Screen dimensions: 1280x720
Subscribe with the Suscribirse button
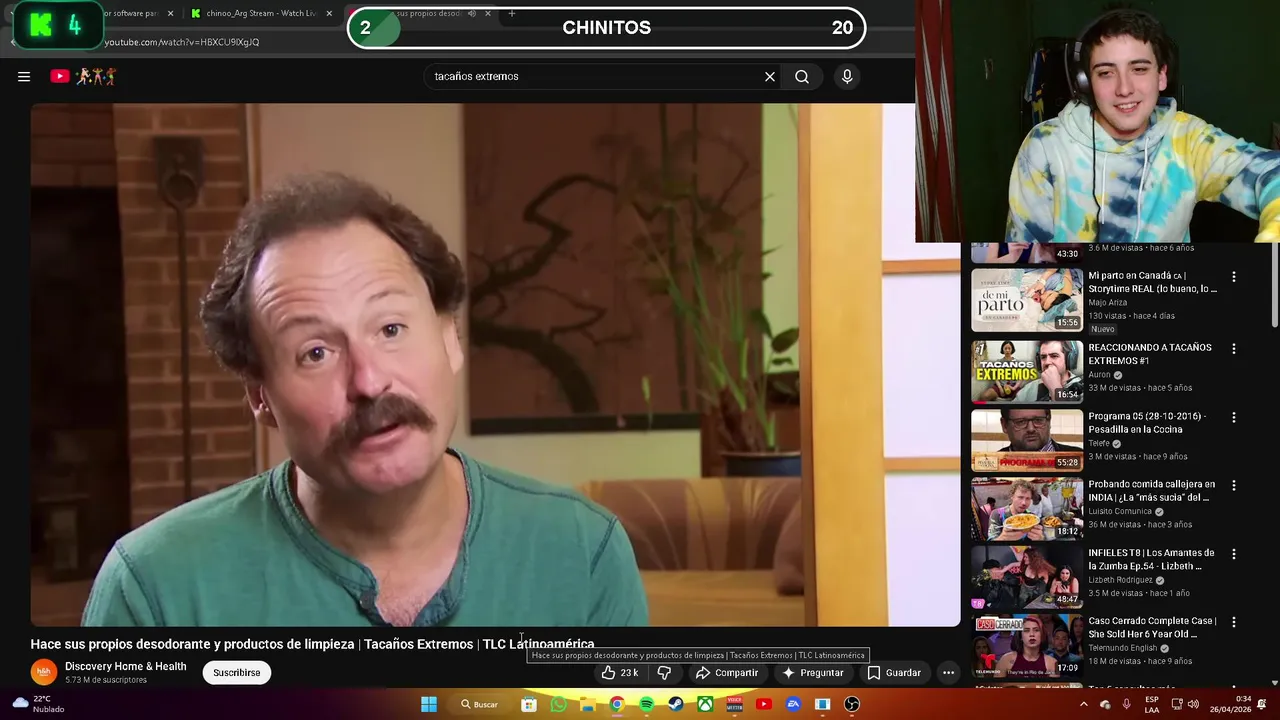pyautogui.click(x=236, y=673)
